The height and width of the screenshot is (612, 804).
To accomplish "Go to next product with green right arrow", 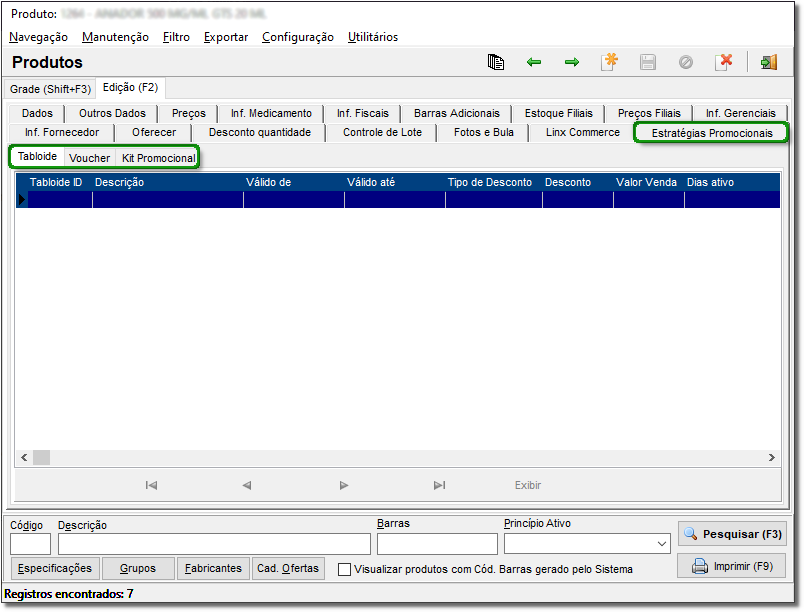I will [572, 63].
